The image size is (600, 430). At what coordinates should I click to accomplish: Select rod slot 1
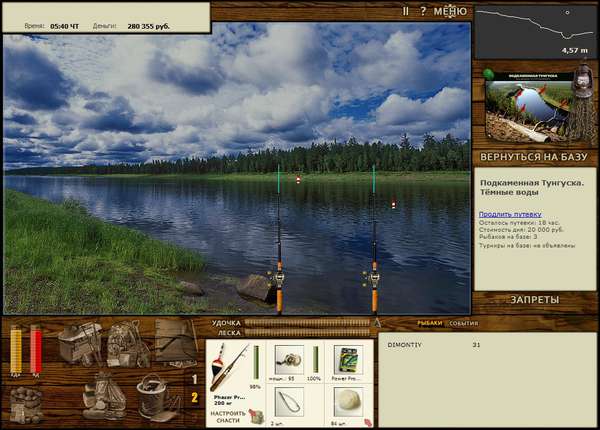coord(195,379)
